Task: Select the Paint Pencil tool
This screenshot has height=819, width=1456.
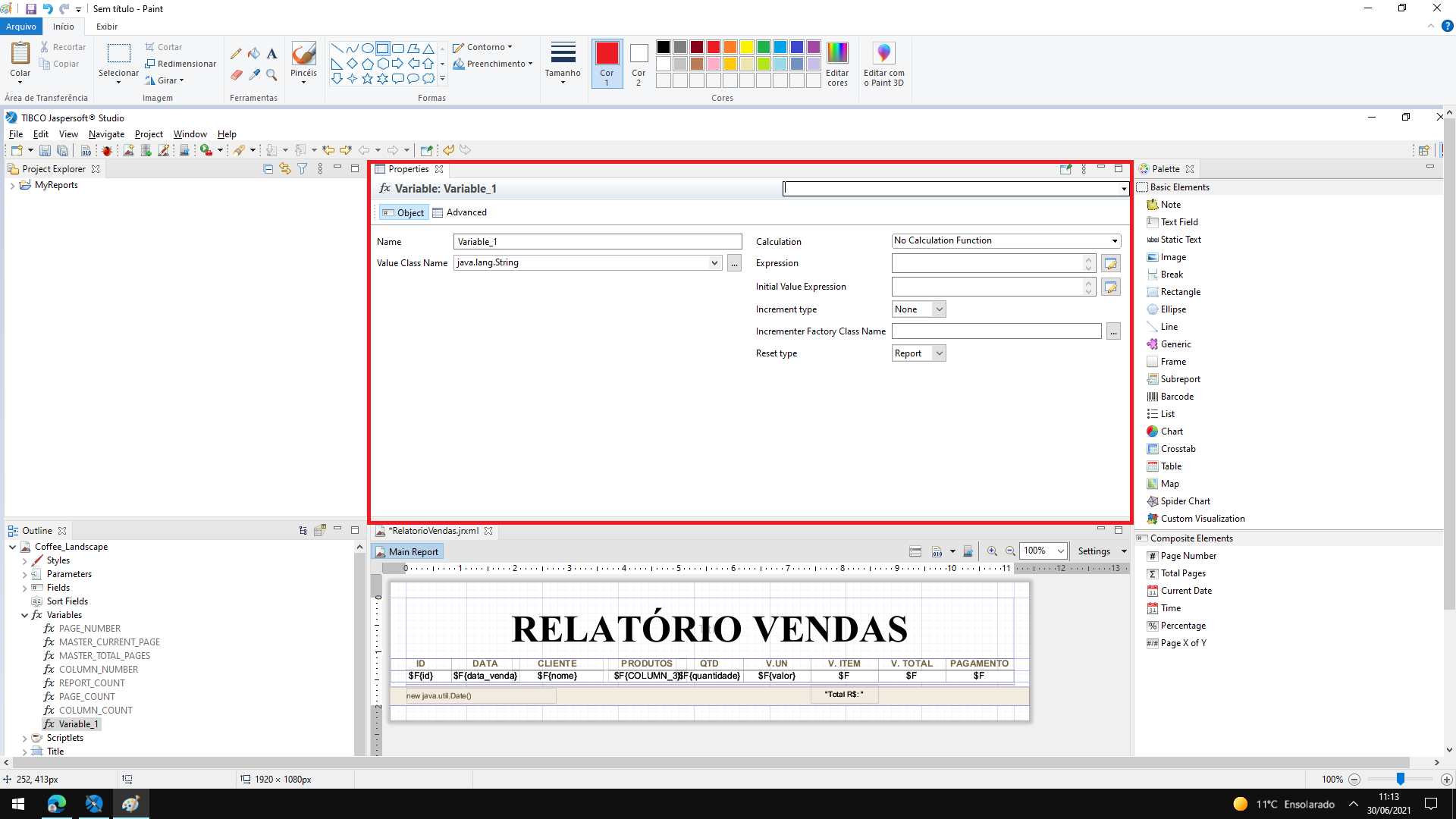Action: [236, 54]
